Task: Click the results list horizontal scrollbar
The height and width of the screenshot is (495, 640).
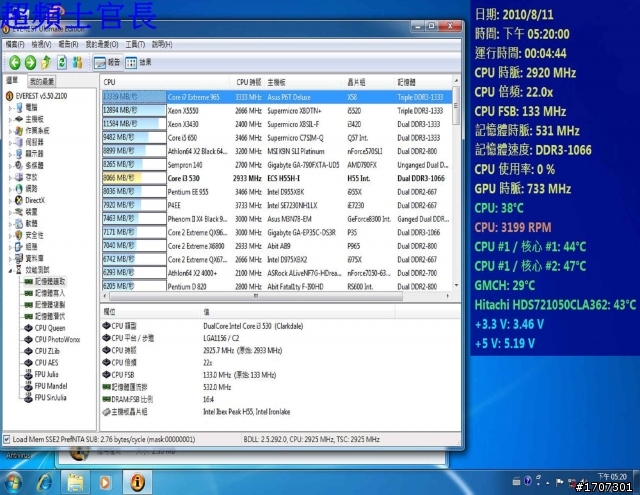Action: (256, 296)
